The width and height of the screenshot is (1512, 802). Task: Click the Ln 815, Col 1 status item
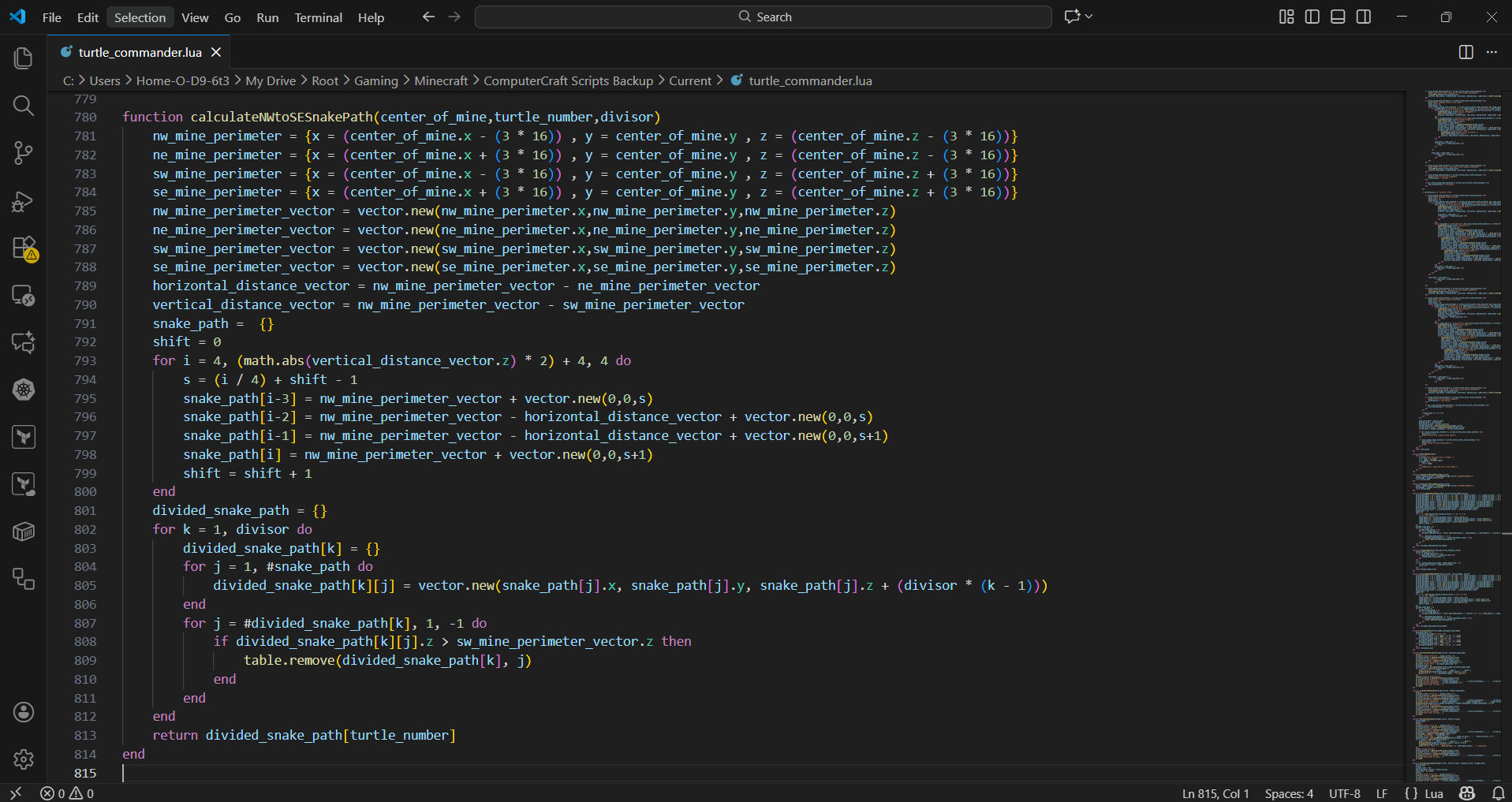tap(1215, 793)
